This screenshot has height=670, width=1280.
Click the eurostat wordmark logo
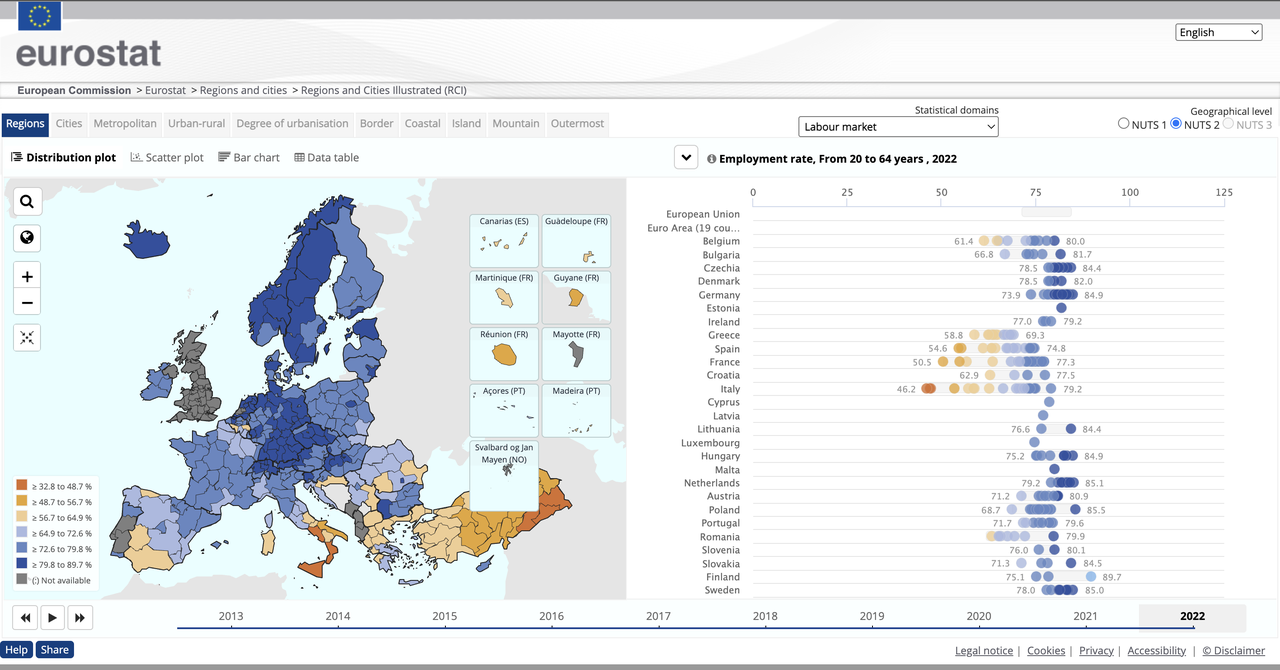[88, 53]
